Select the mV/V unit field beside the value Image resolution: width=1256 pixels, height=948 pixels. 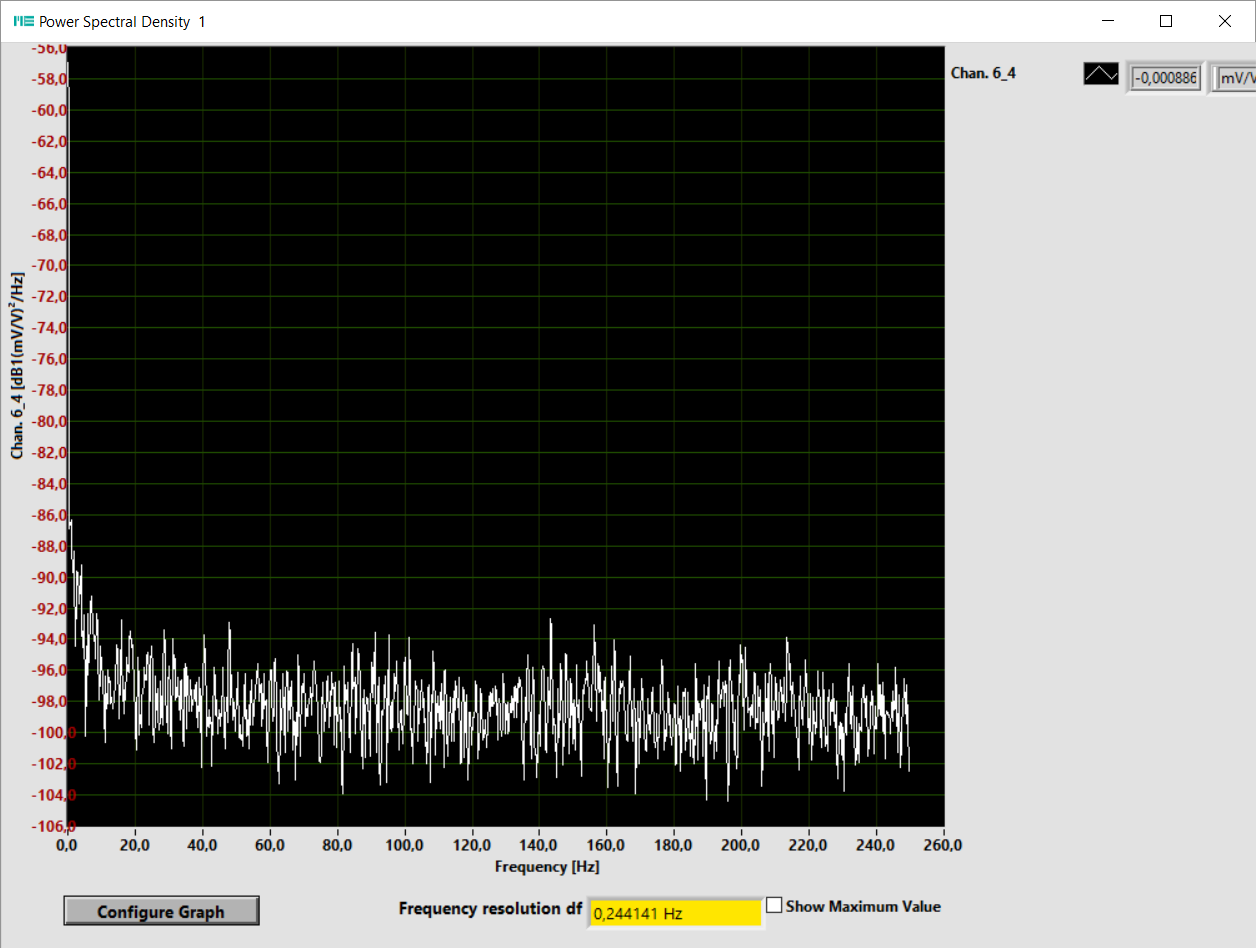[1235, 78]
